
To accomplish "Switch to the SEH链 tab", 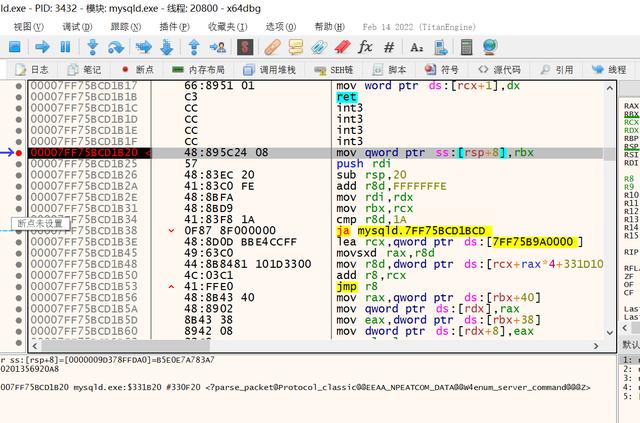I will pyautogui.click(x=333, y=70).
